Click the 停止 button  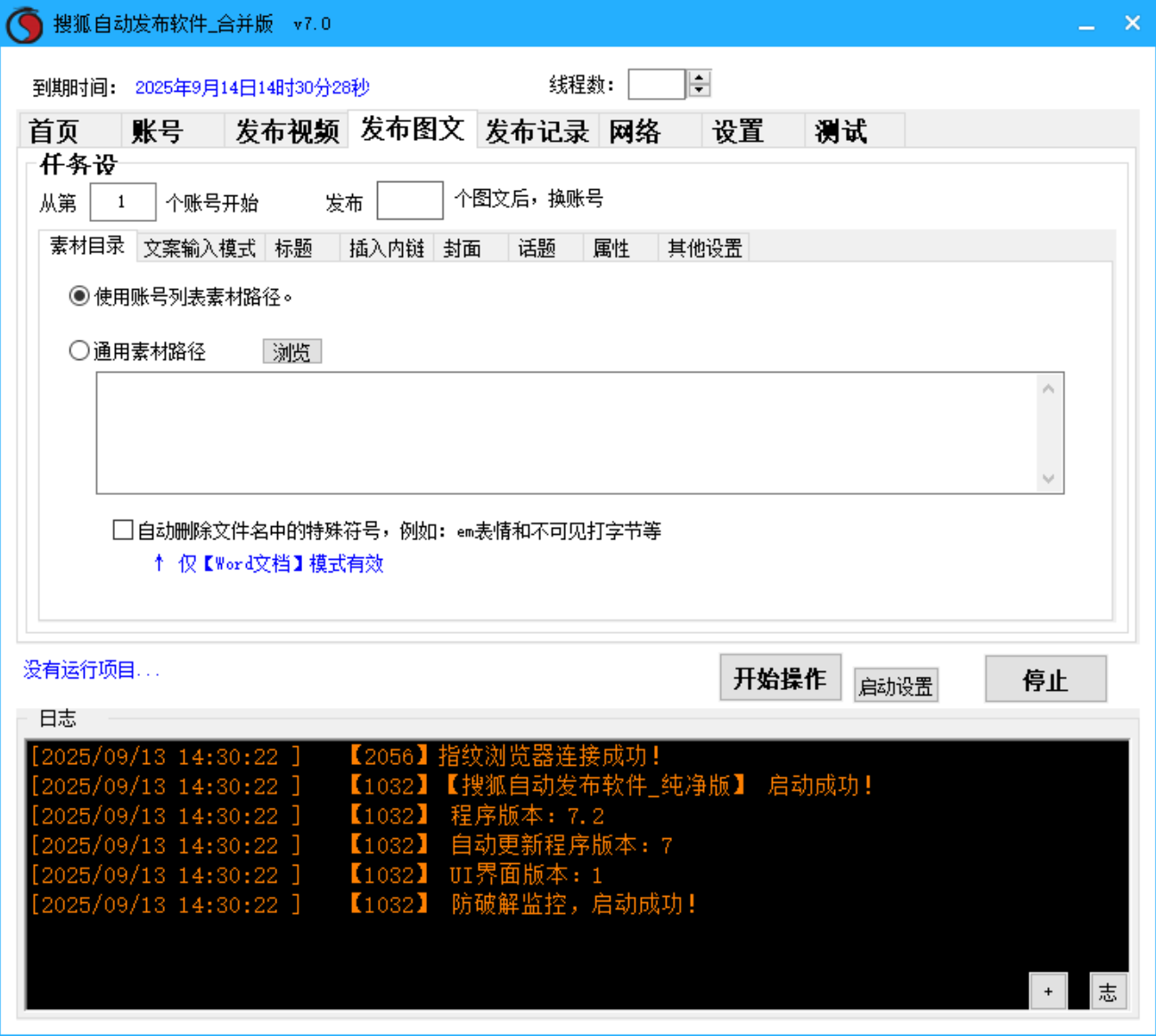pyautogui.click(x=1045, y=679)
